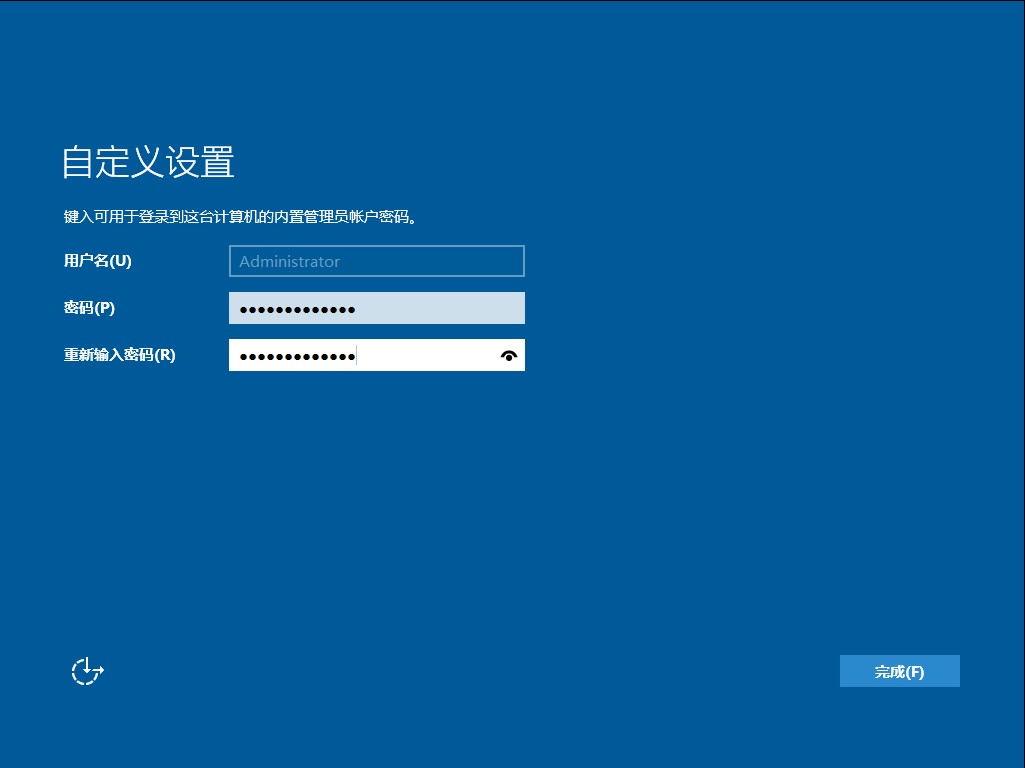
Task: Click blank space left of the eye icon
Action: 430,355
